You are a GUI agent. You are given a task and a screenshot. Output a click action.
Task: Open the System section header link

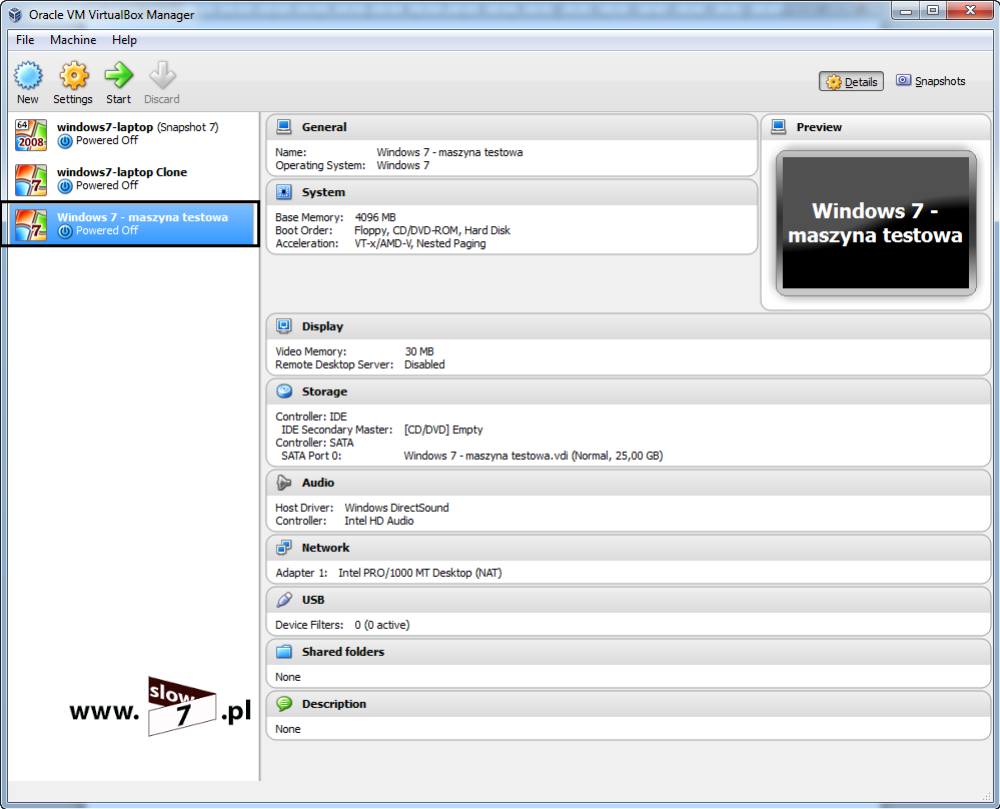pyautogui.click(x=323, y=192)
